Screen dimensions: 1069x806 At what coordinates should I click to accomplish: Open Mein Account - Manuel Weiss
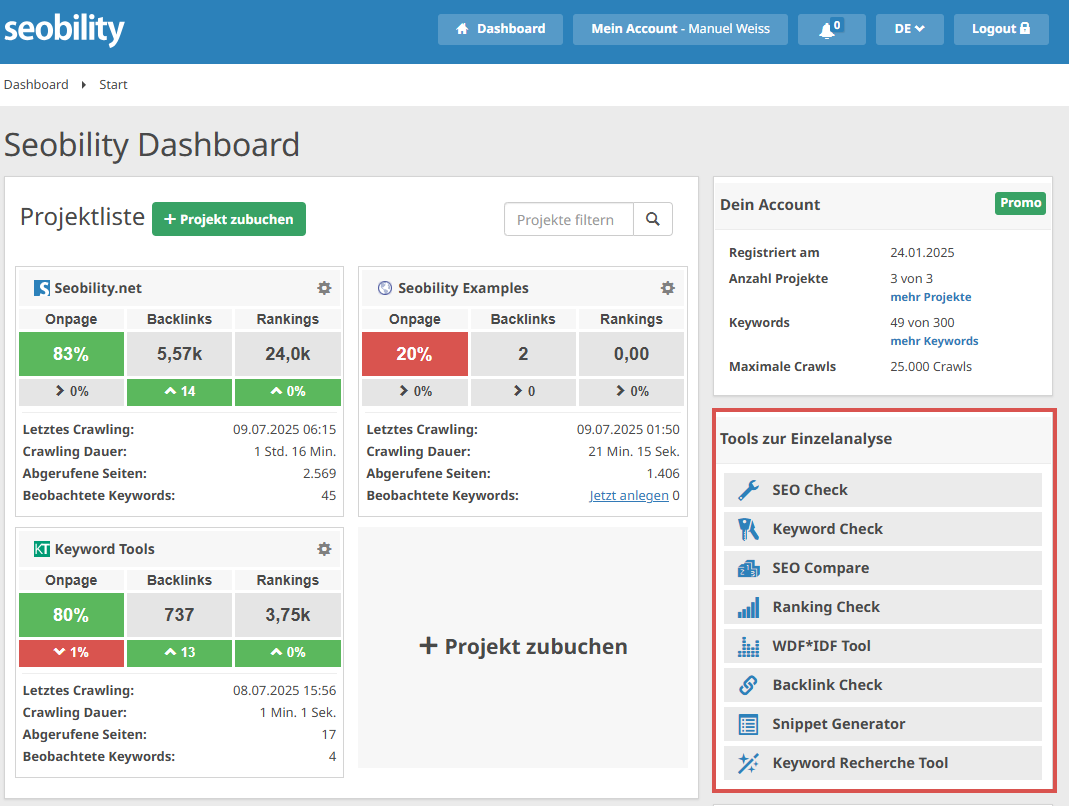coord(680,29)
